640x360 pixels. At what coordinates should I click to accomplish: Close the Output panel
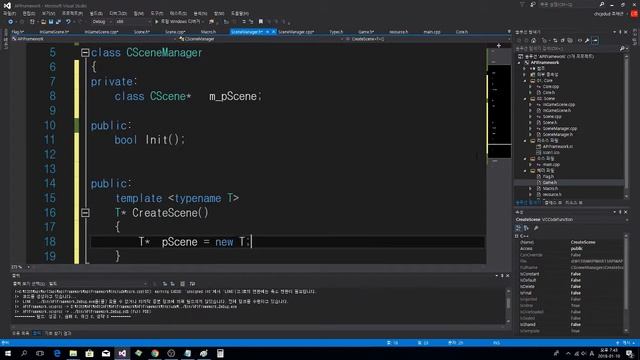(x=507, y=276)
